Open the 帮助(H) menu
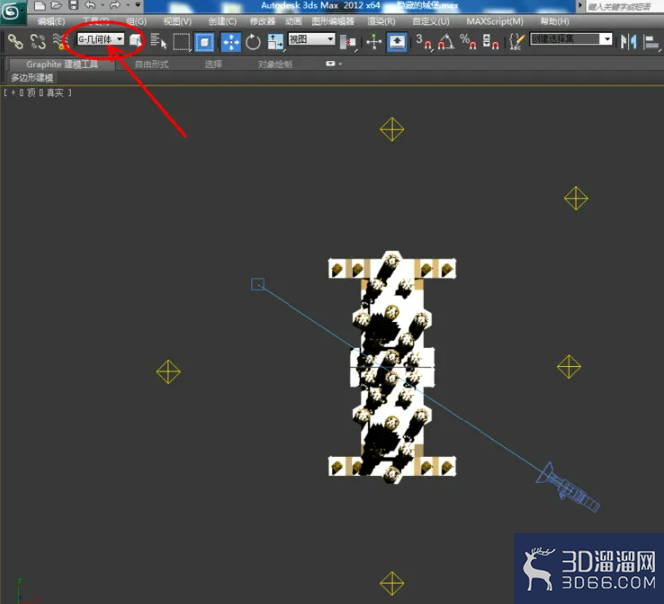 pyautogui.click(x=555, y=22)
